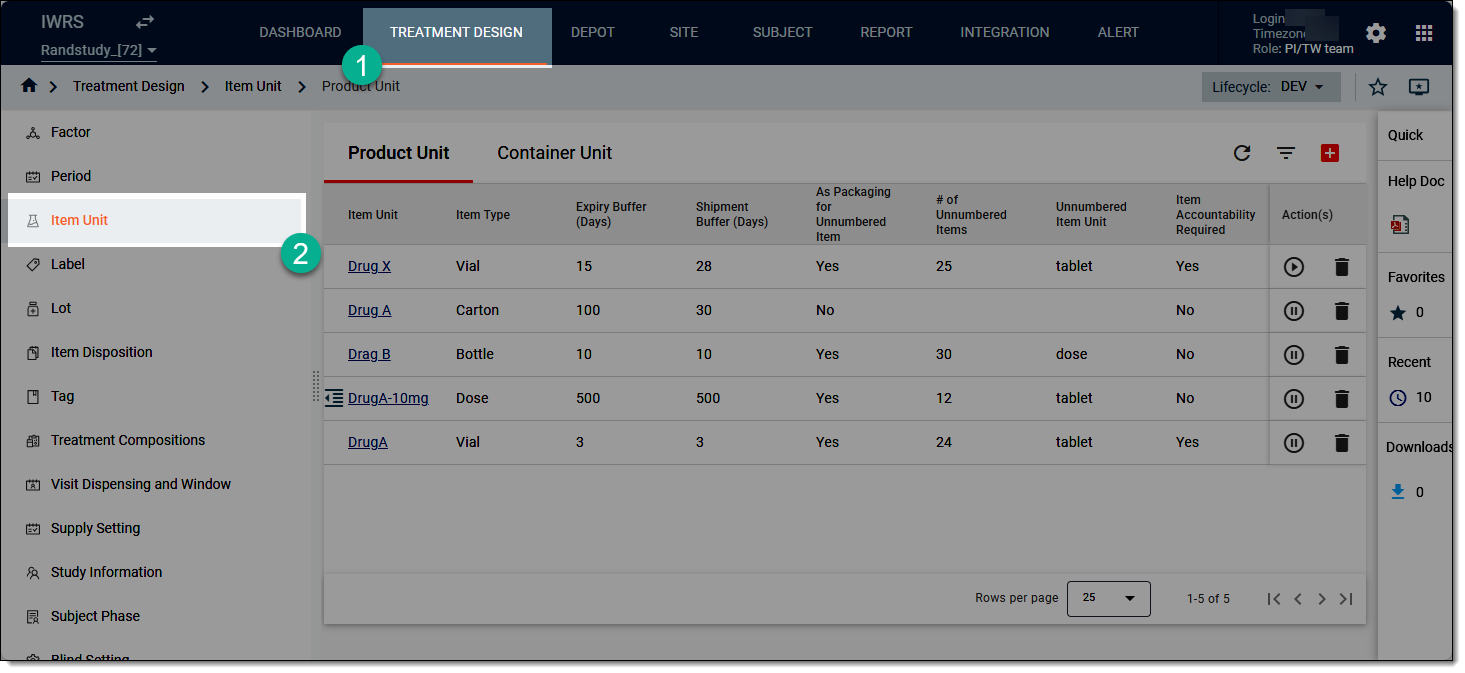Delete the Drug X row
This screenshot has height=673, width=1465.
(x=1342, y=267)
